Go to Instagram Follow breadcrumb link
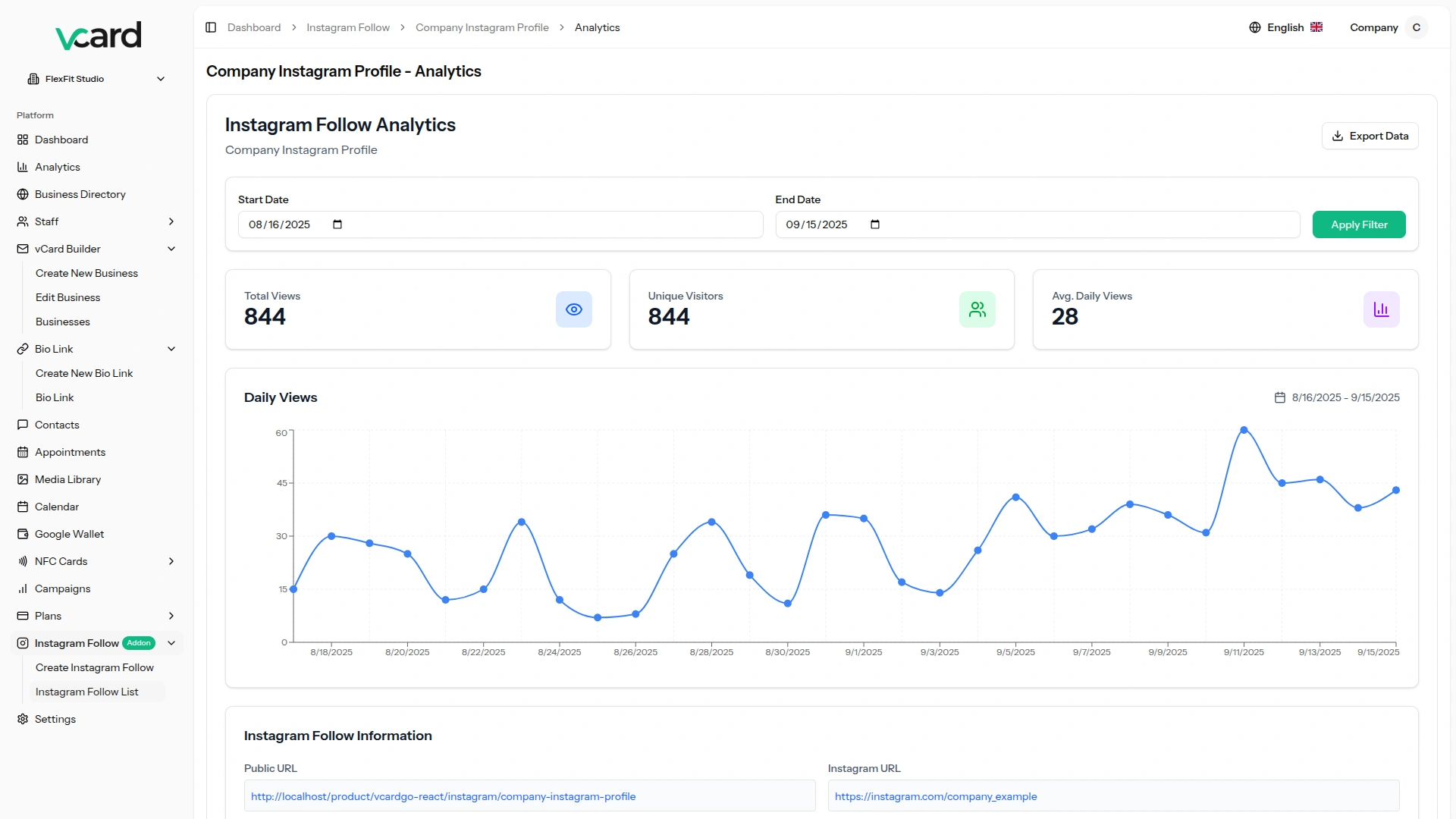The width and height of the screenshot is (1456, 819). click(x=348, y=27)
